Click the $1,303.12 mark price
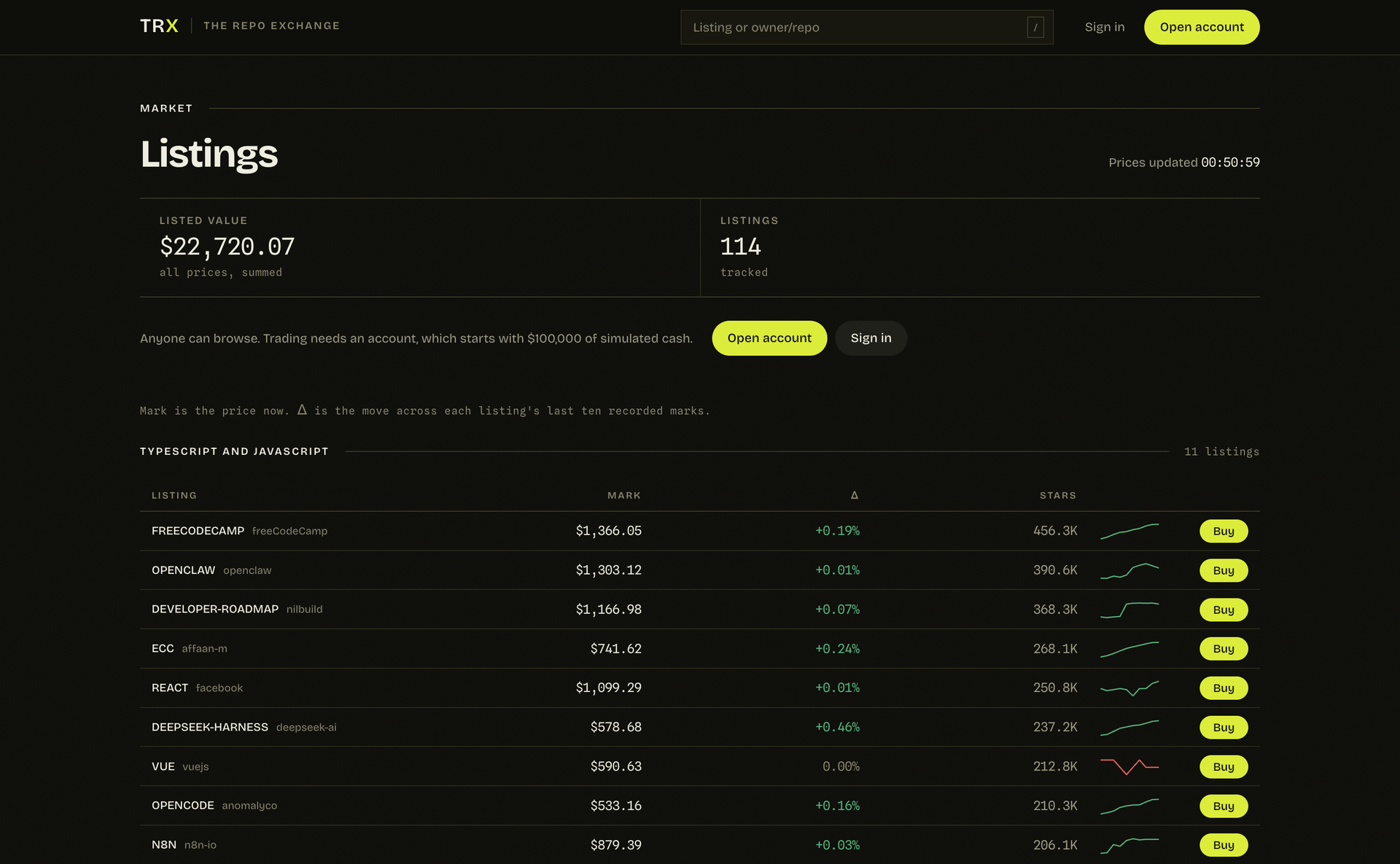This screenshot has width=1400, height=864. [609, 570]
